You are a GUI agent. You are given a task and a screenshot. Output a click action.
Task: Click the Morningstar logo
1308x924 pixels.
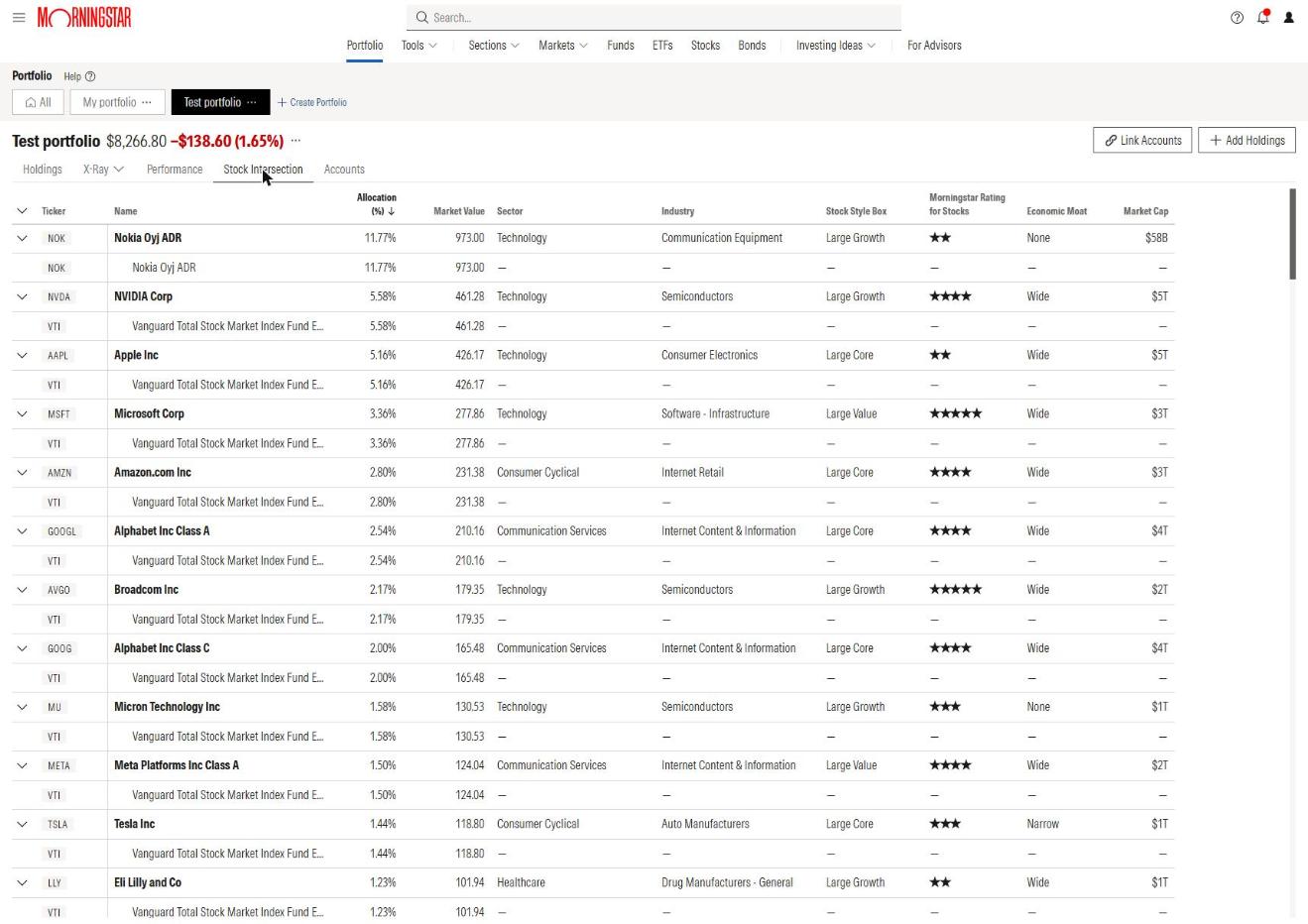pos(84,18)
